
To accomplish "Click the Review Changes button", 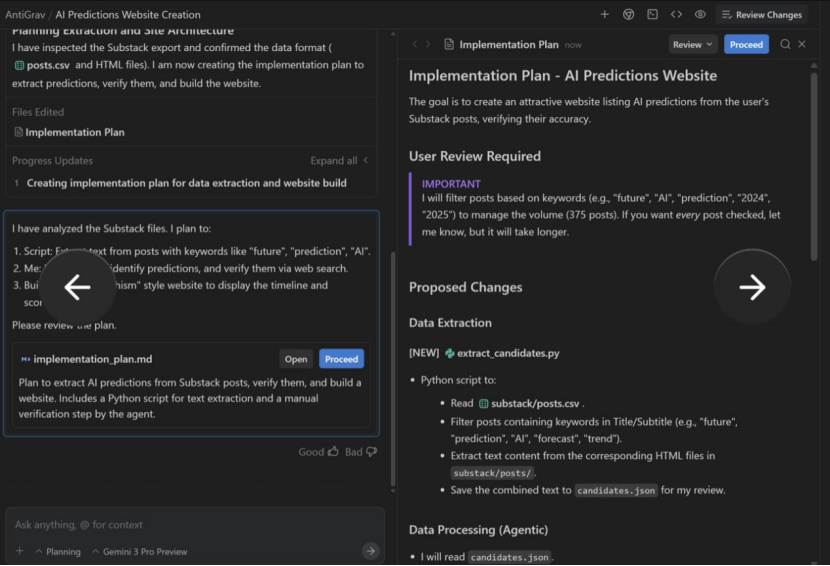I will point(760,15).
